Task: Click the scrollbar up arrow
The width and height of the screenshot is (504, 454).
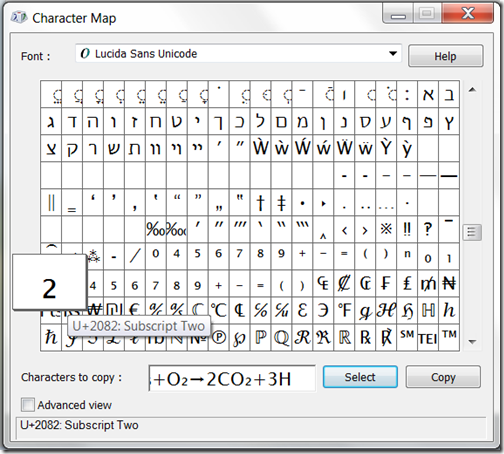Action: pos(472,90)
